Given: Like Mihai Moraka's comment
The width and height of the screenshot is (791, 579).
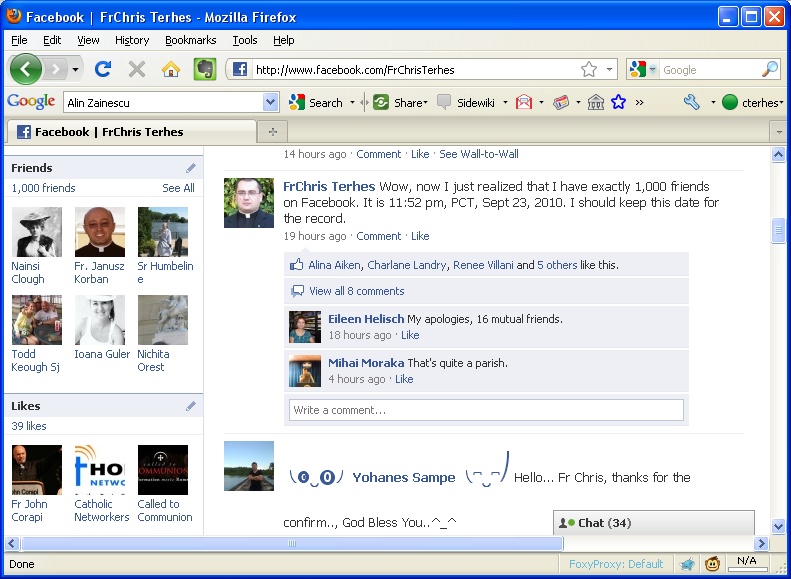Looking at the screenshot, I should tap(404, 379).
